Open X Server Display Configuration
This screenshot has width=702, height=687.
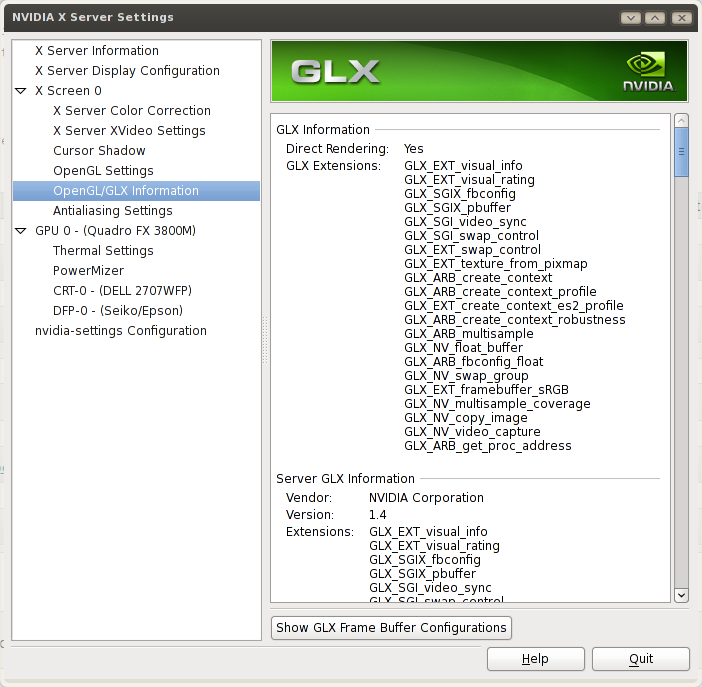pos(127,71)
